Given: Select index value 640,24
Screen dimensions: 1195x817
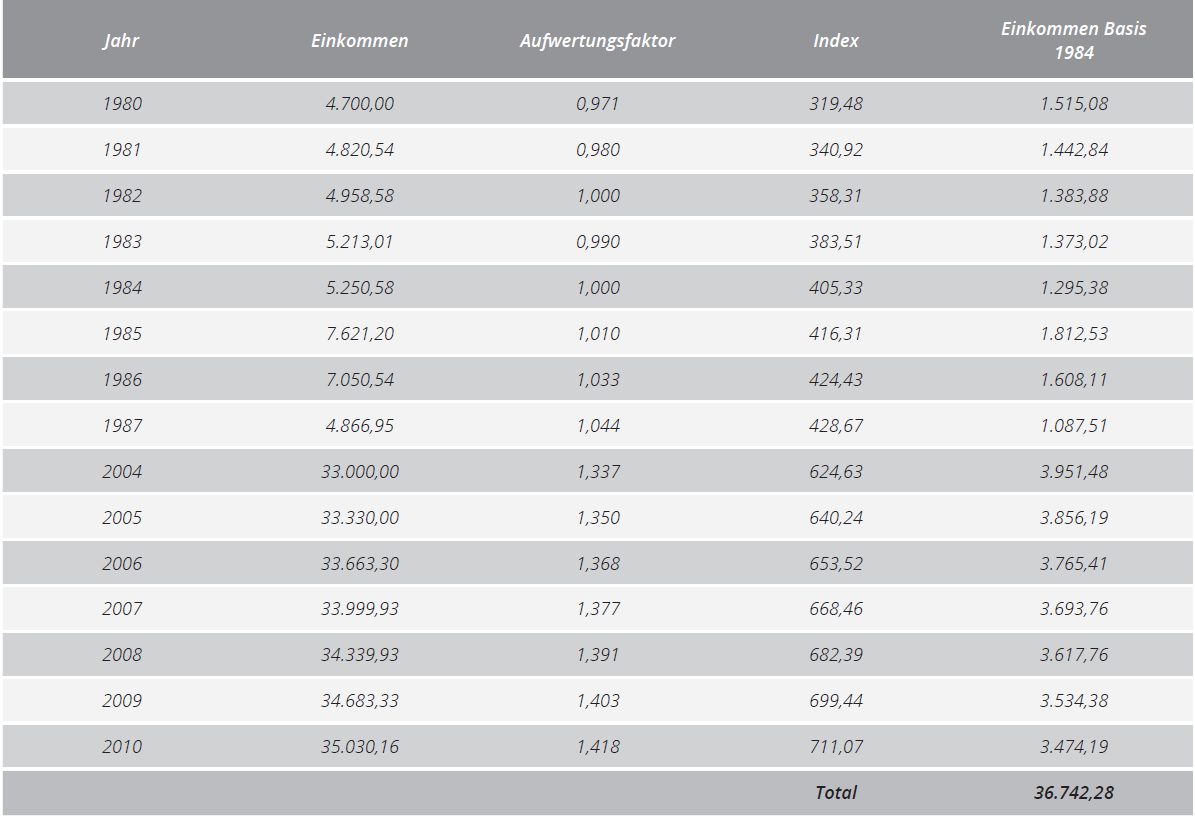Looking at the screenshot, I should (836, 517).
